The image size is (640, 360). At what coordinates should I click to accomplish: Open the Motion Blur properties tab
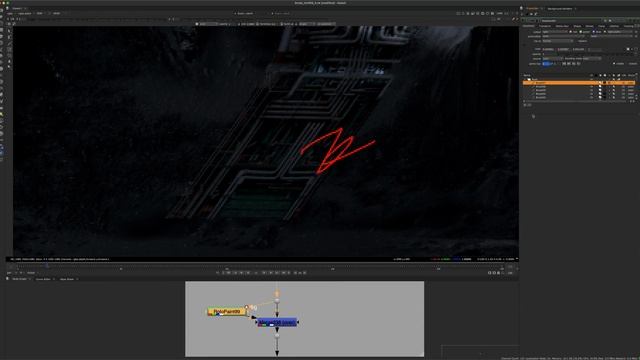(562, 26)
